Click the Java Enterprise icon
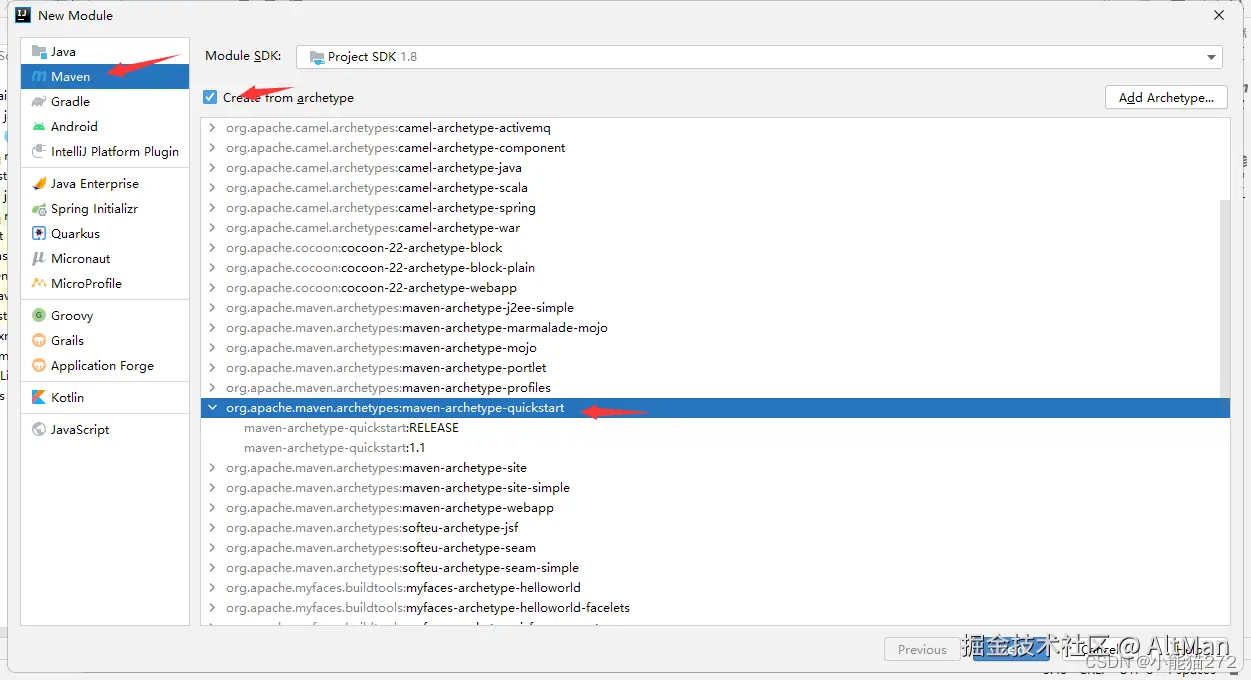The width and height of the screenshot is (1251, 680). [39, 184]
